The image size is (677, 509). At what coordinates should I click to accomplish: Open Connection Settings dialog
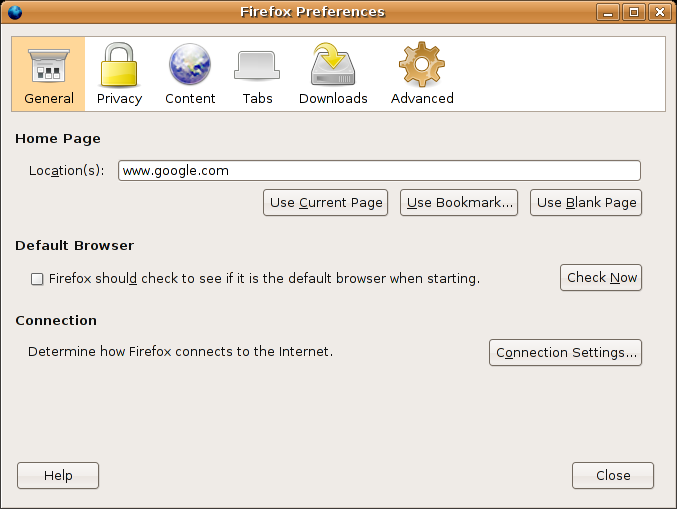(x=566, y=352)
